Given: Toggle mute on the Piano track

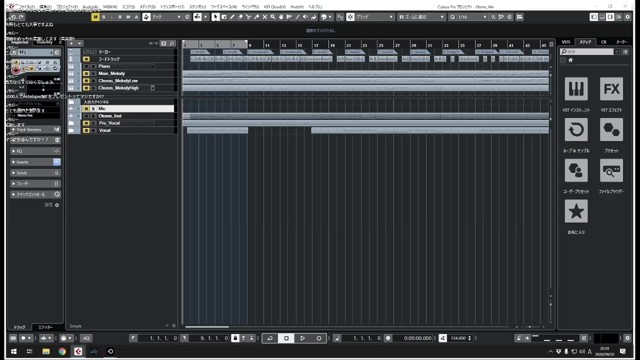Looking at the screenshot, I should 86,66.
